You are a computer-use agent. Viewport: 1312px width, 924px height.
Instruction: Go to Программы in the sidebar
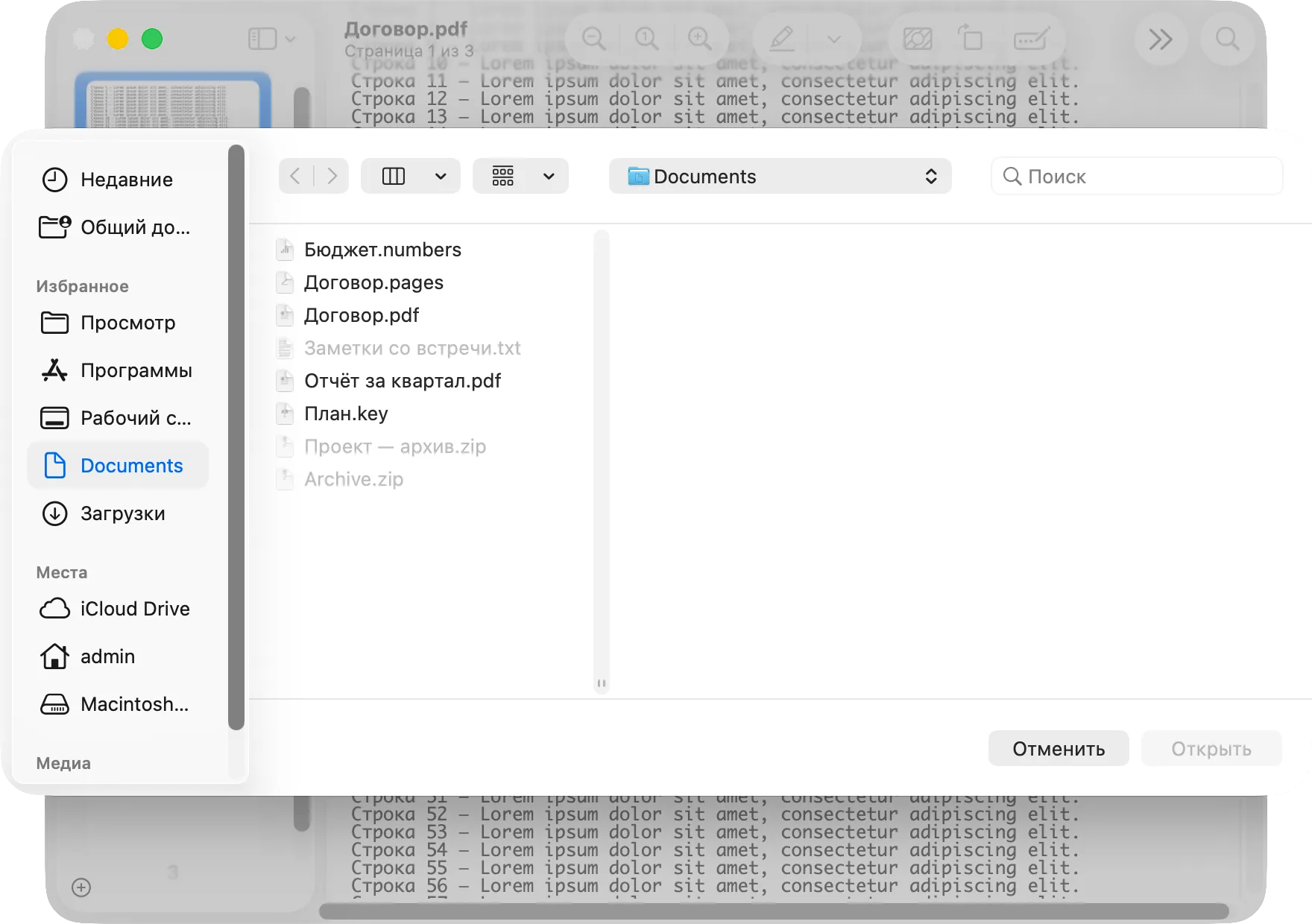(x=118, y=370)
